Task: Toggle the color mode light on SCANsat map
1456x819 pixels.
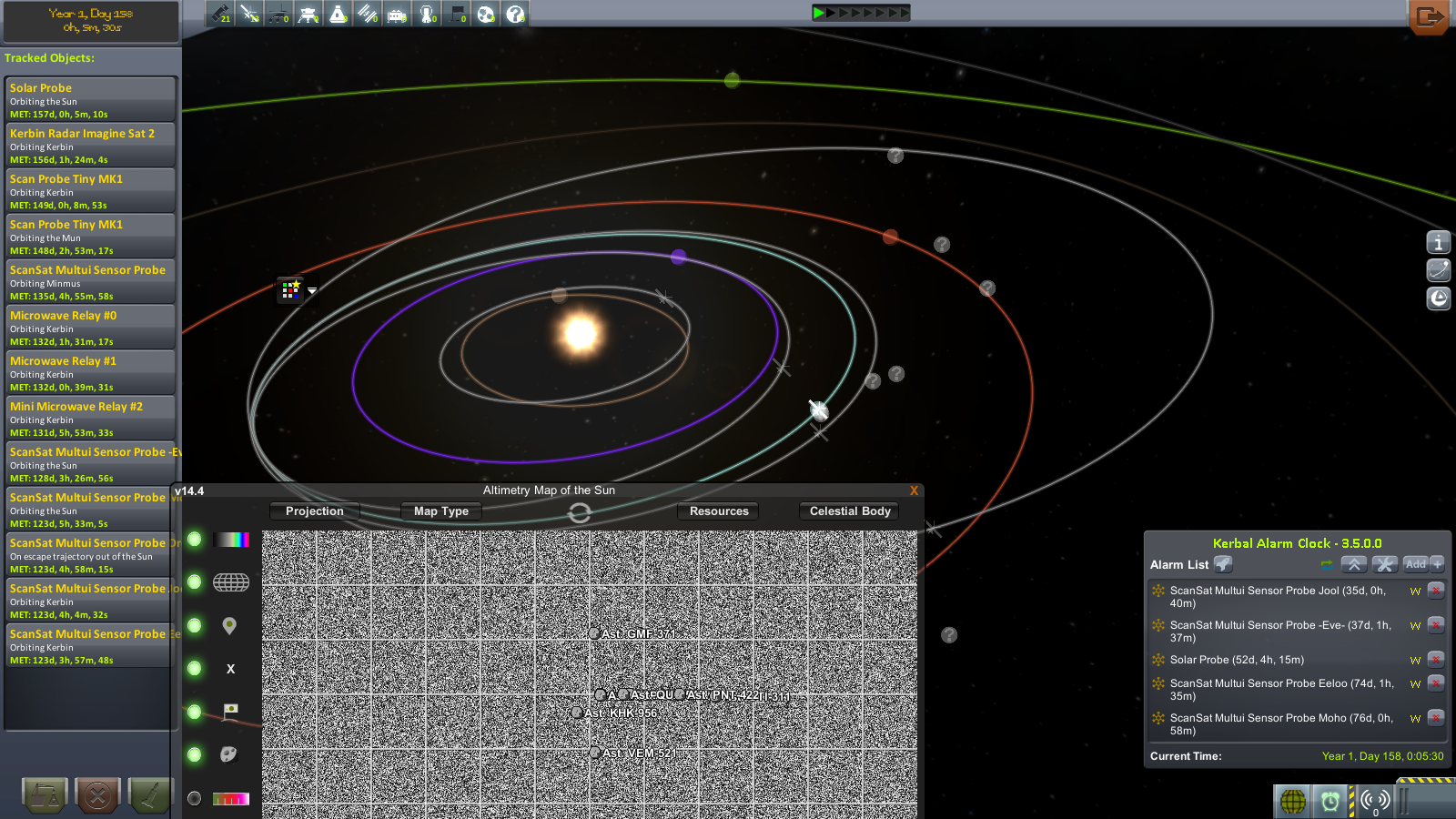Action: [195, 540]
